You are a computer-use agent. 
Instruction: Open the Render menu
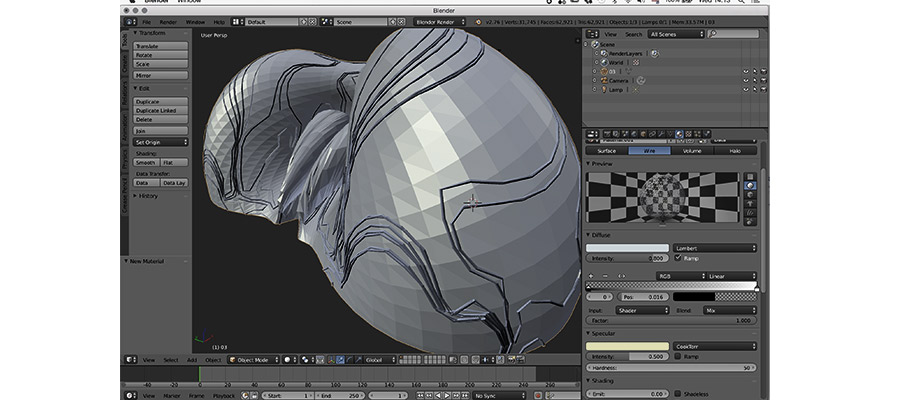pos(168,22)
